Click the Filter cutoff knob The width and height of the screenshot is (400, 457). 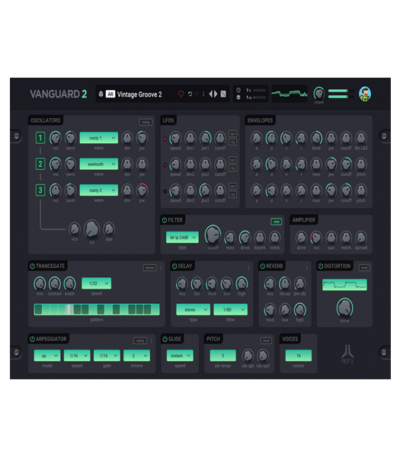click(213, 235)
